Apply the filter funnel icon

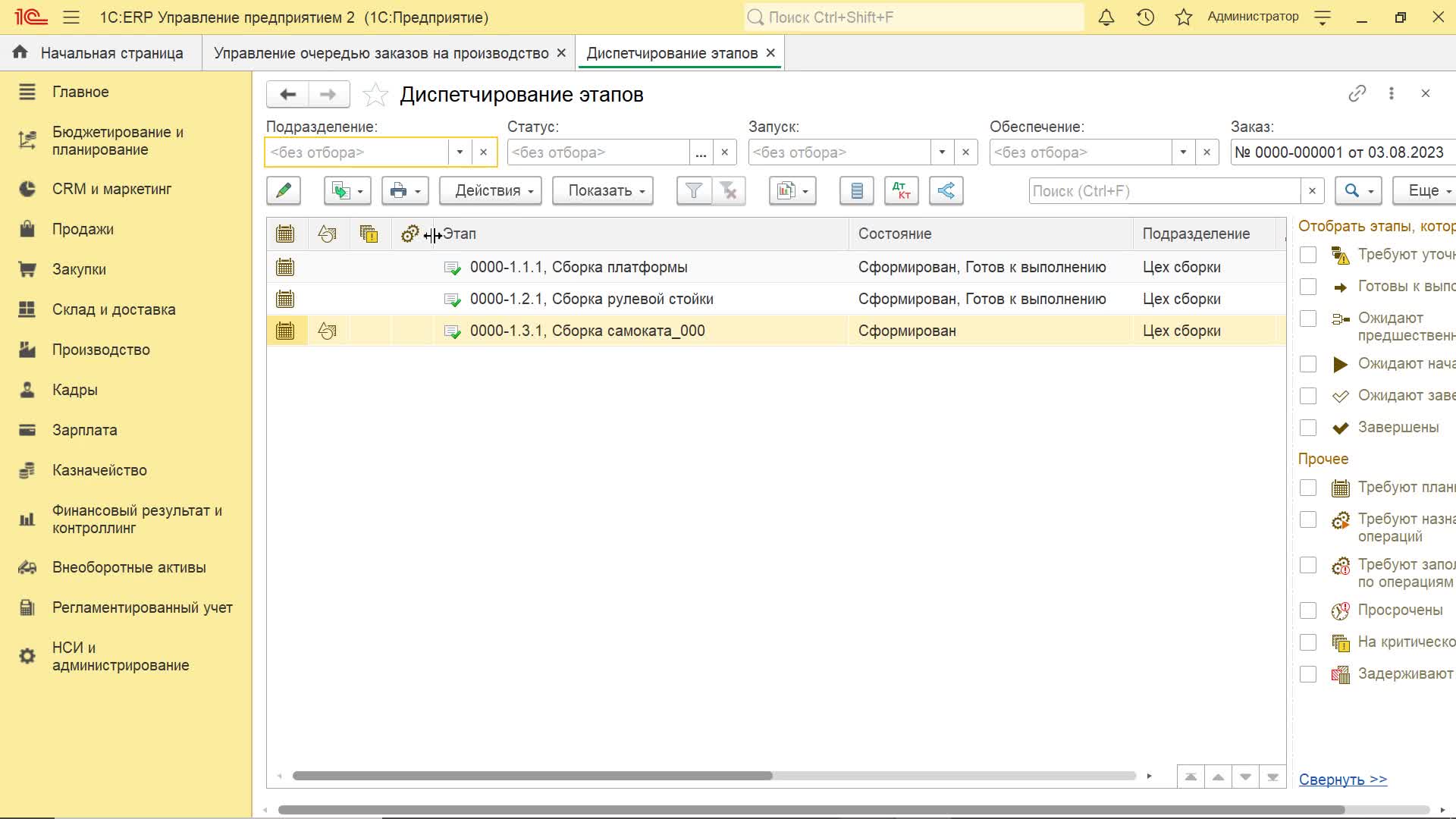pyautogui.click(x=693, y=190)
